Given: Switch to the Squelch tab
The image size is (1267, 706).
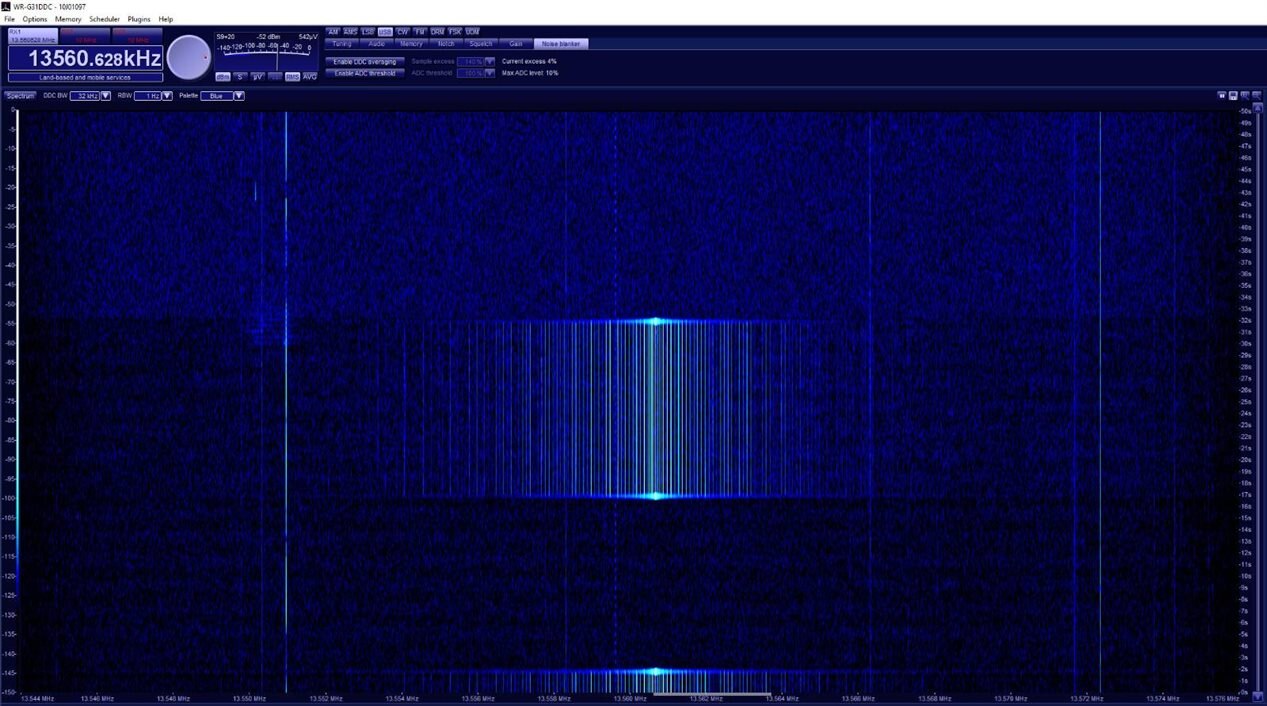Looking at the screenshot, I should pos(481,44).
